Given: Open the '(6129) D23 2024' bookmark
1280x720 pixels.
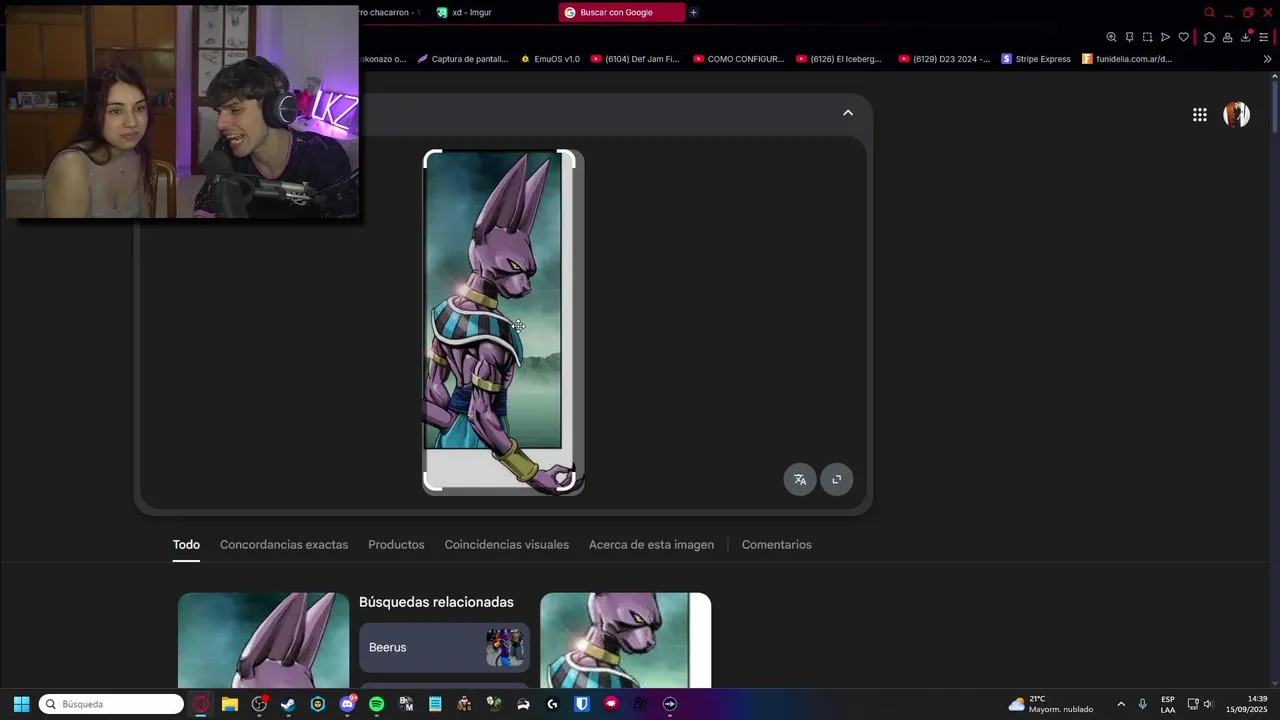Looking at the screenshot, I should [945, 59].
